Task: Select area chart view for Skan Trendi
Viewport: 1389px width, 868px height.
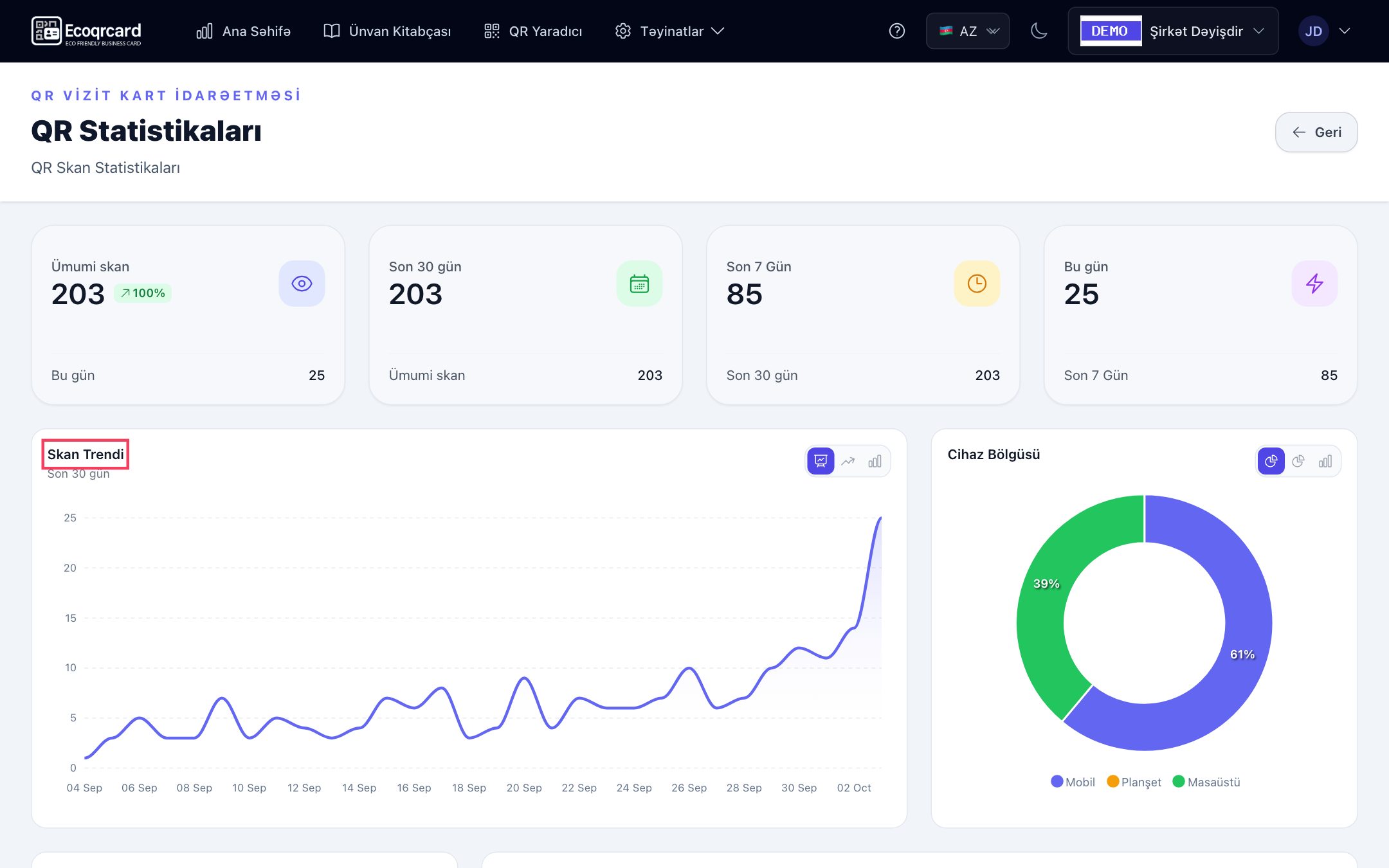Action: [x=821, y=461]
